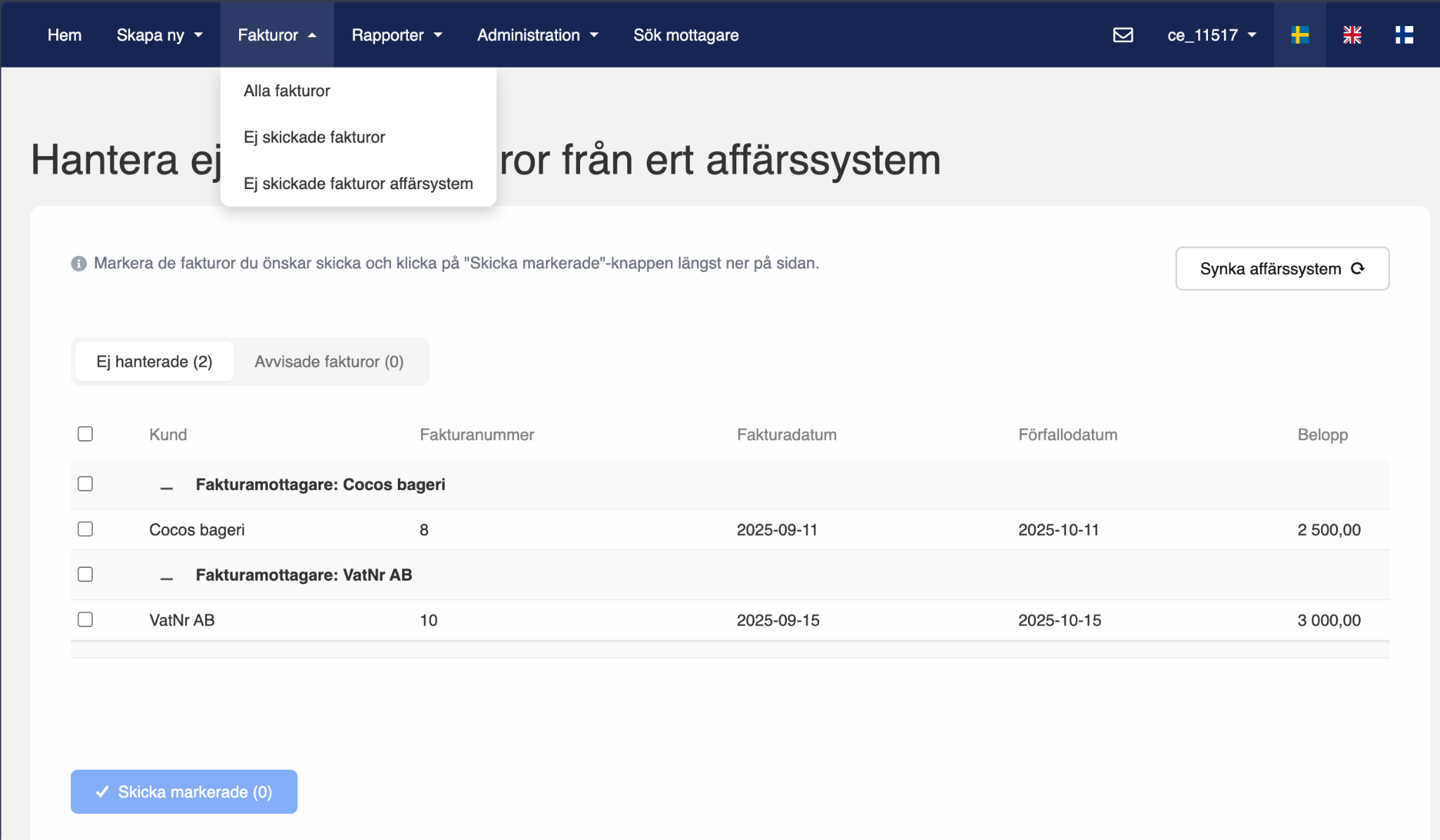
Task: Open the Skapa ny dropdown
Action: [x=159, y=35]
